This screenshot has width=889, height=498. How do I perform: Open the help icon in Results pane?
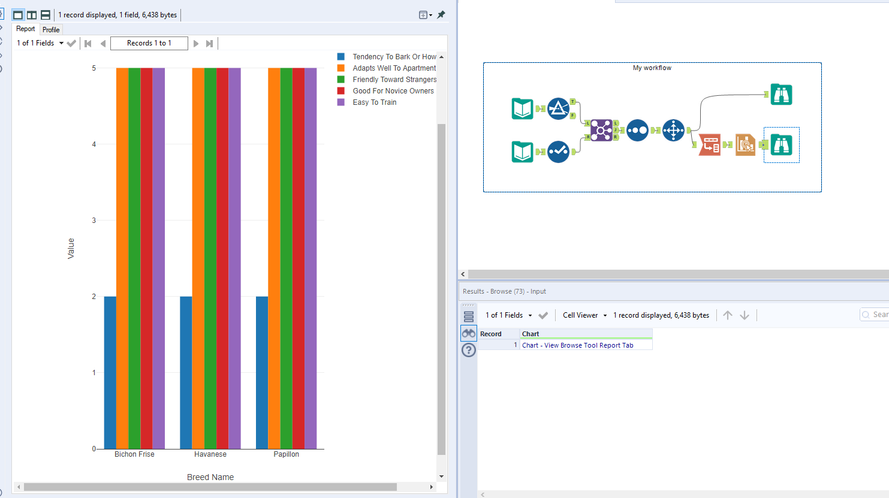[x=468, y=350]
